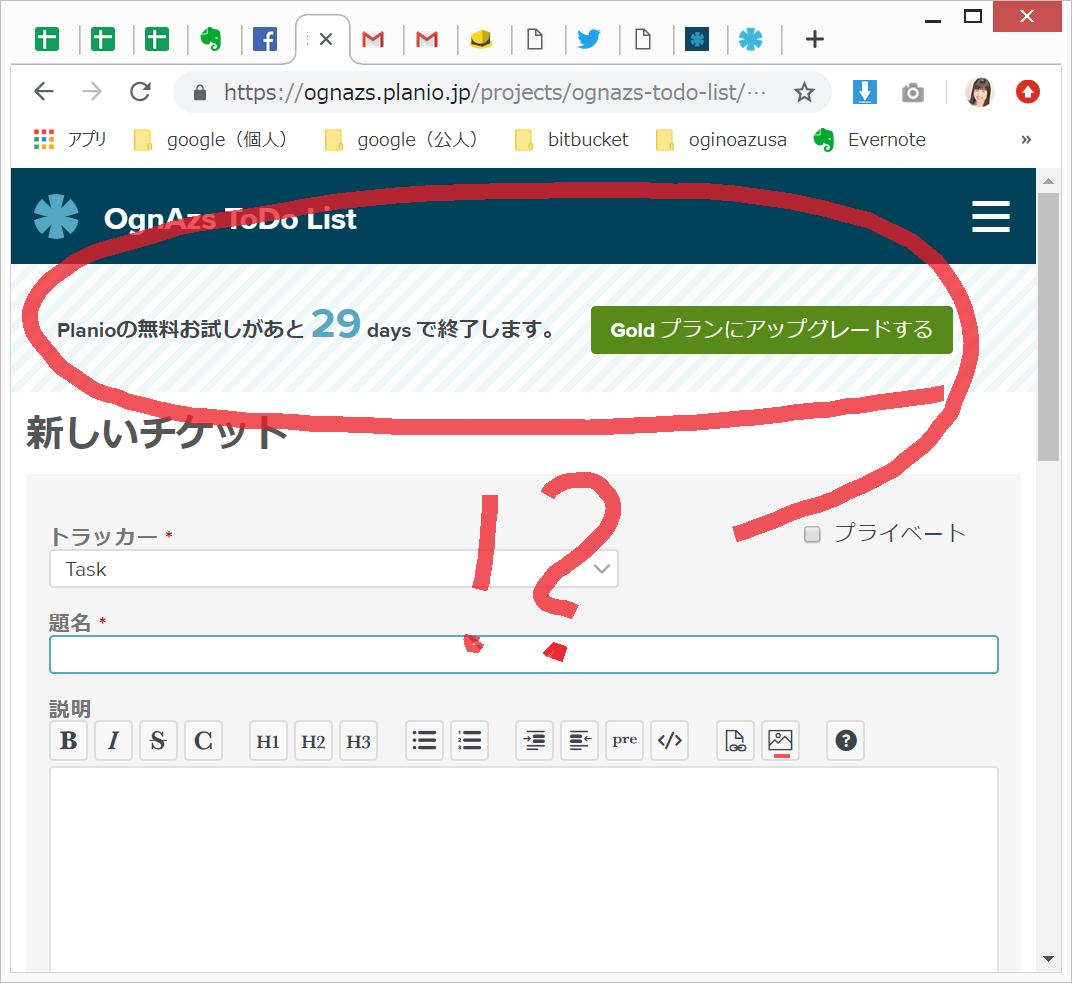This screenshot has width=1072, height=983.
Task: Insert H2 heading
Action: [x=313, y=740]
